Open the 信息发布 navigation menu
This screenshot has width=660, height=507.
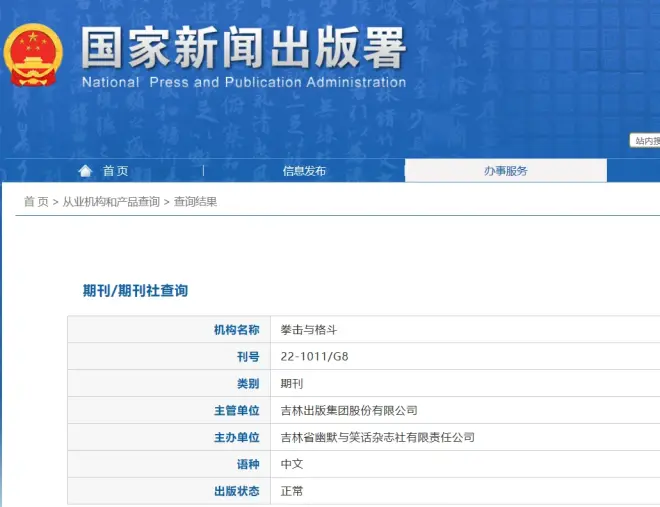click(304, 171)
